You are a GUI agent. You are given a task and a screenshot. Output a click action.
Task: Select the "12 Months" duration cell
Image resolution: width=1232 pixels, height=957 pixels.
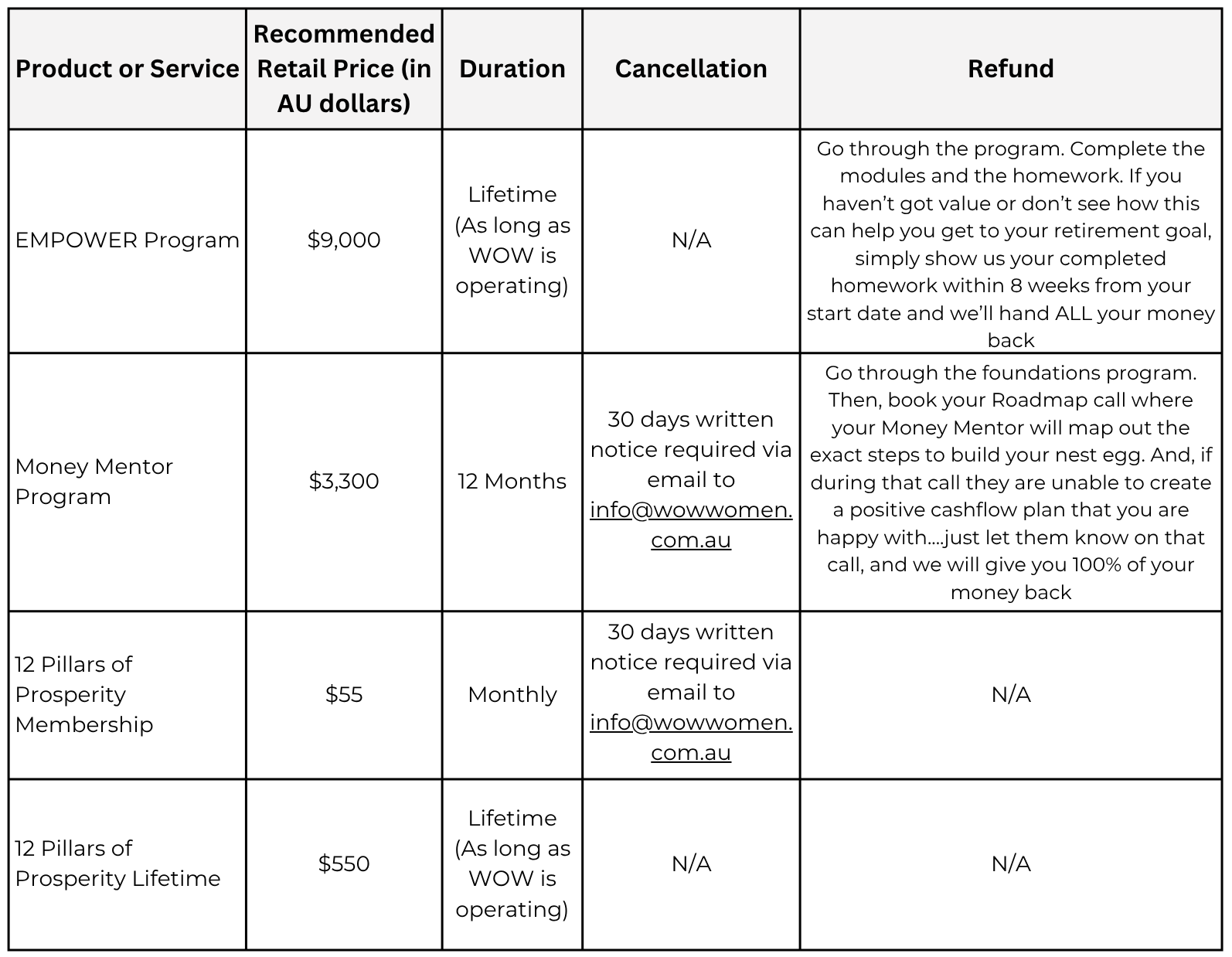click(x=512, y=482)
